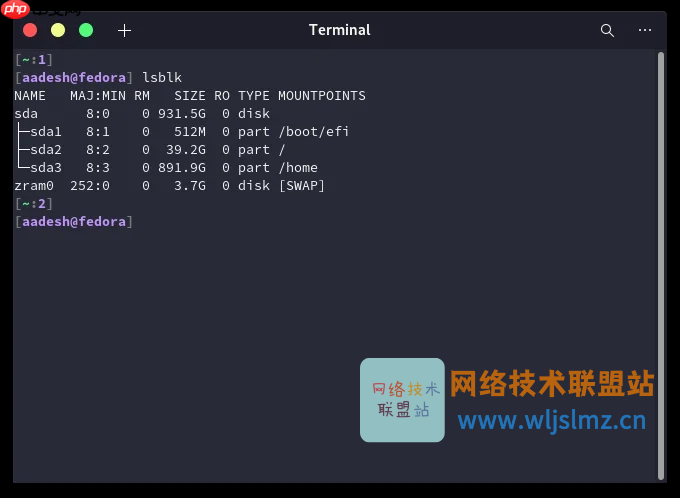680x498 pixels.
Task: Click the 252:0 major:minor value
Action: pyautogui.click(x=90, y=186)
